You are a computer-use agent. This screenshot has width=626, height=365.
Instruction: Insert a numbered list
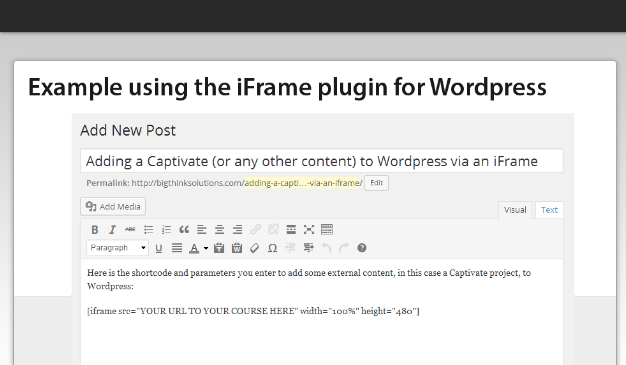click(x=166, y=230)
